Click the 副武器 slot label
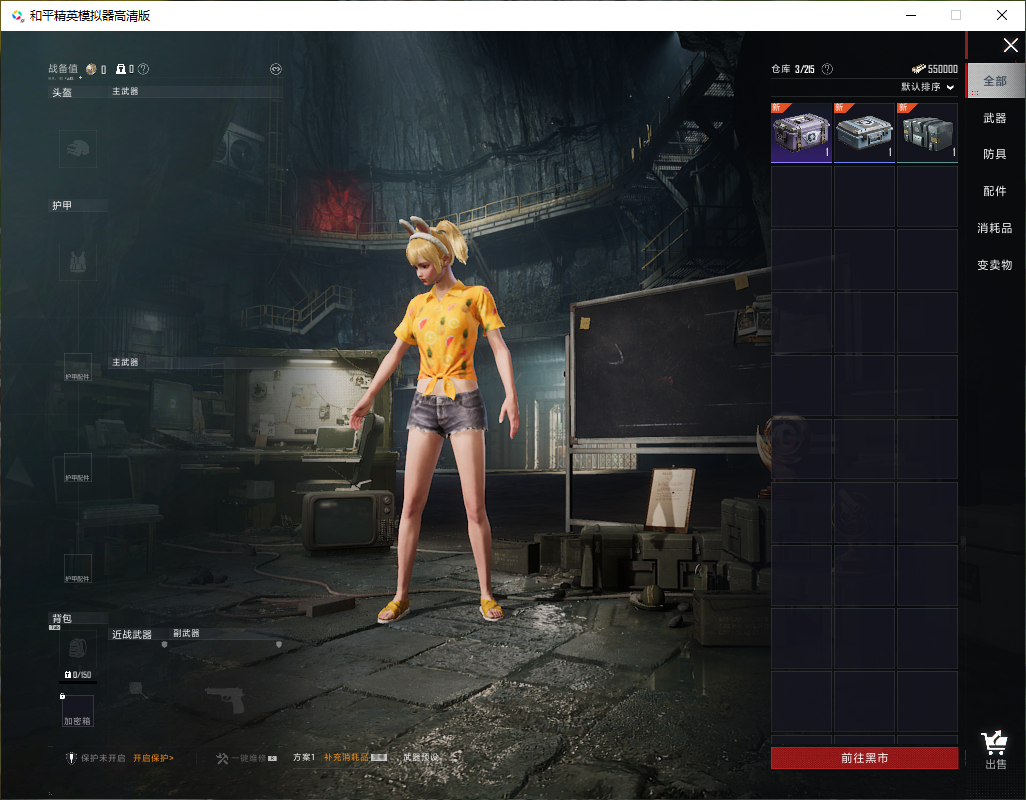The width and height of the screenshot is (1026, 800). point(186,633)
